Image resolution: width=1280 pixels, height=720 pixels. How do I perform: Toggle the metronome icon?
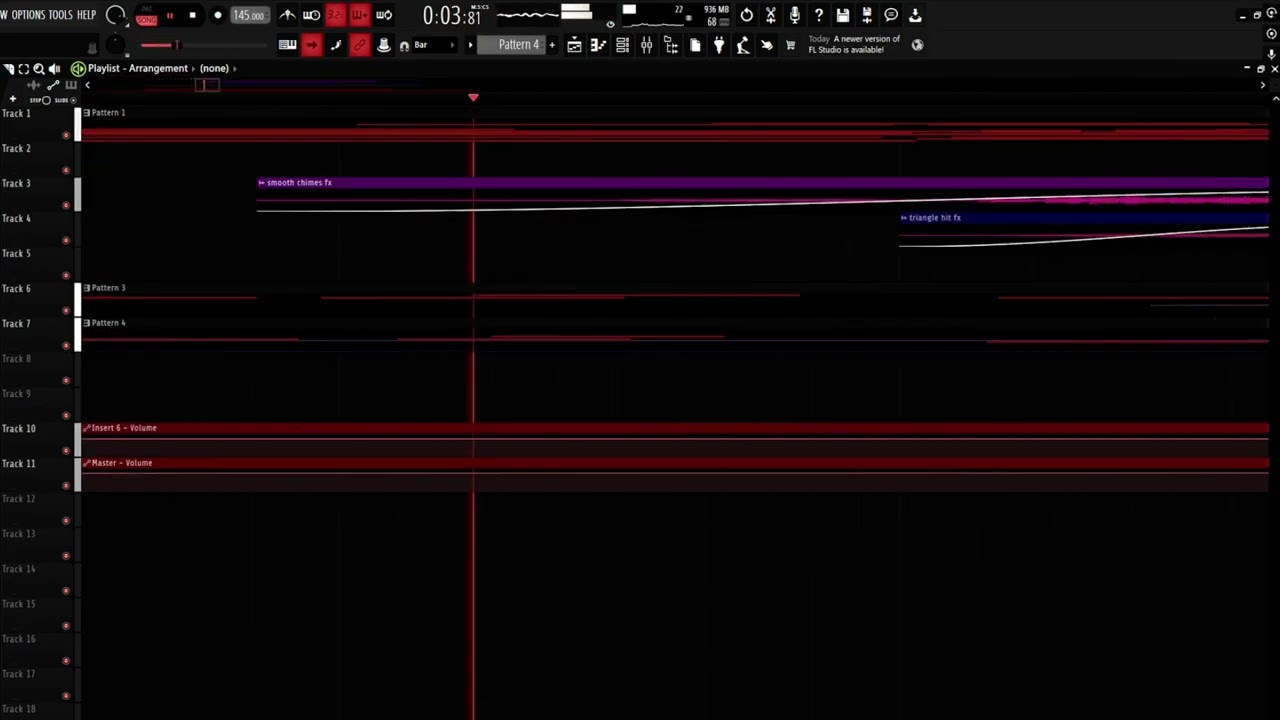tap(288, 15)
